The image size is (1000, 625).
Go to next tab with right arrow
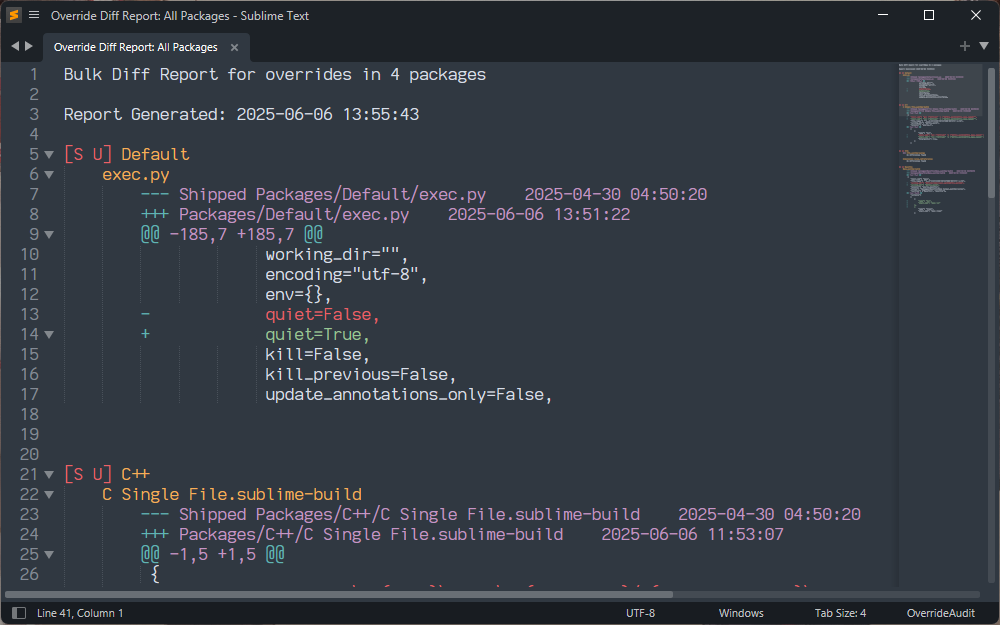(29, 46)
